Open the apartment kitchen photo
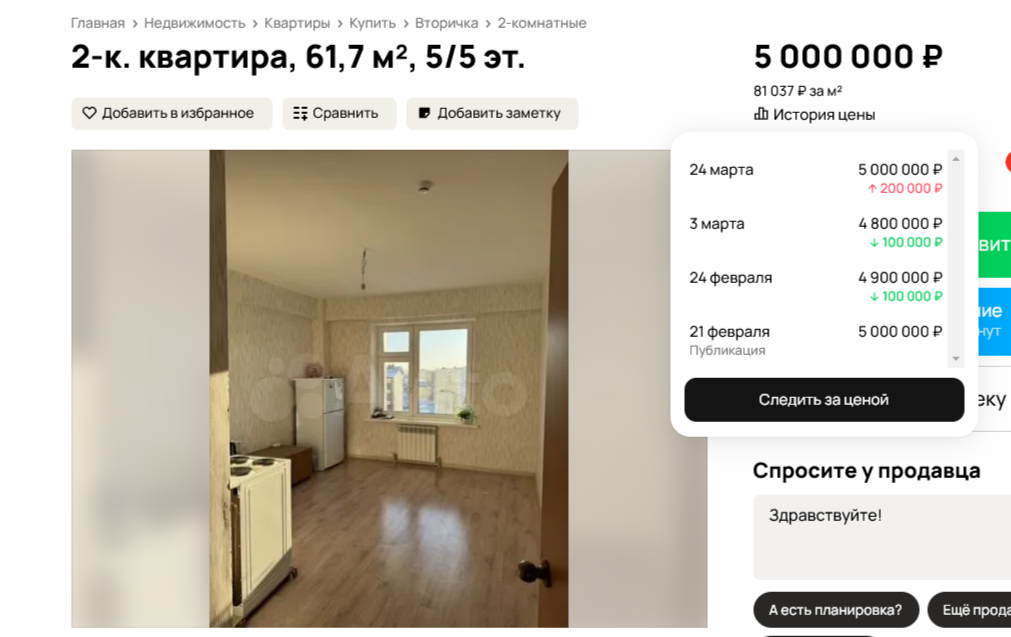The width and height of the screenshot is (1011, 637). click(389, 389)
